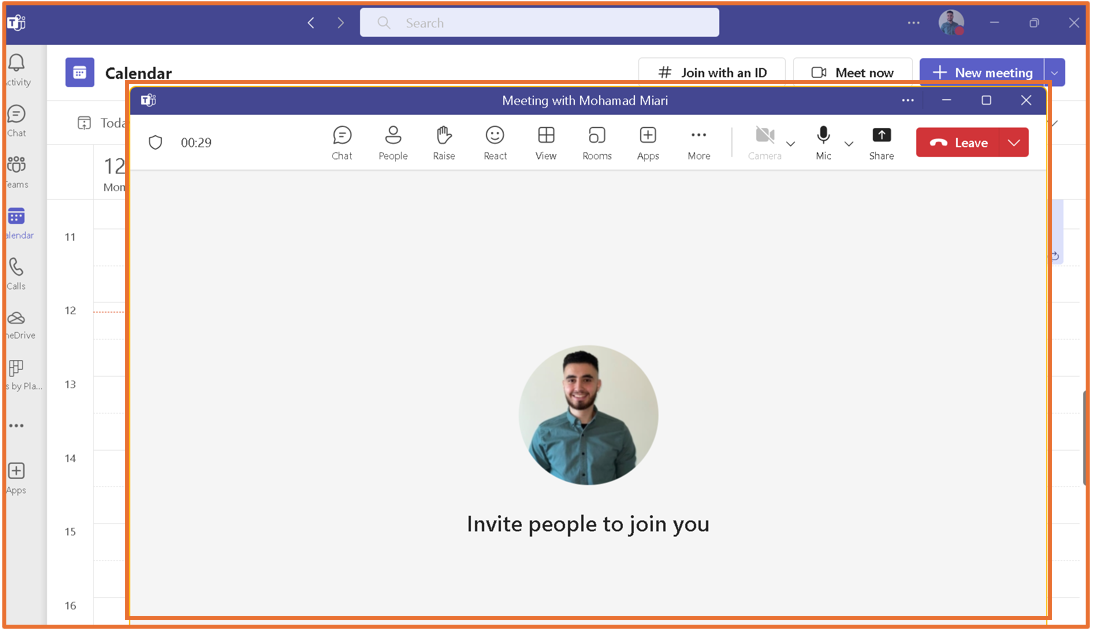This screenshot has width=1095, height=630.
Task: Turn on your camera
Action: (765, 142)
